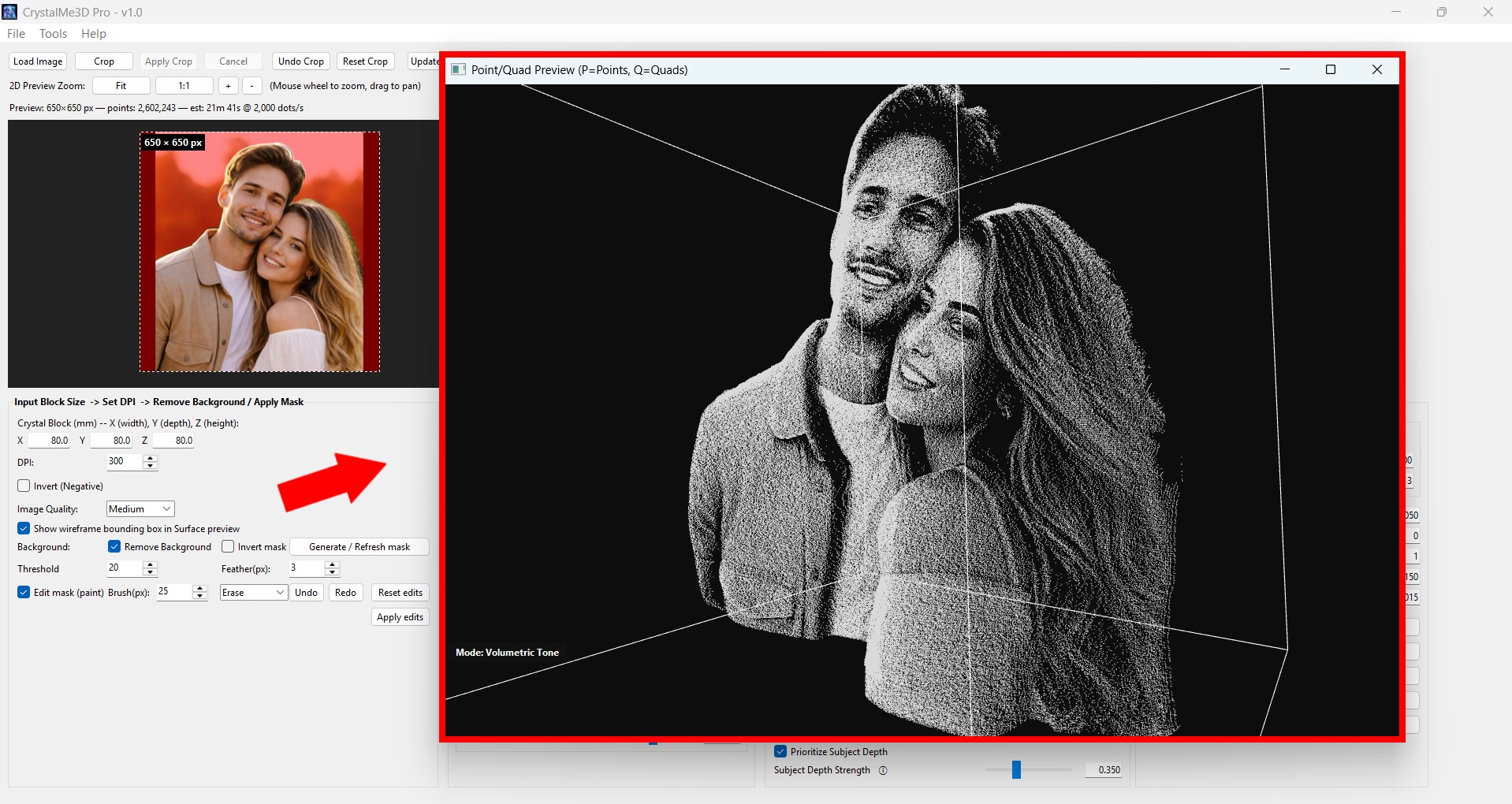The height and width of the screenshot is (804, 1512).
Task: Open the Image Quality dropdown
Action: [140, 509]
